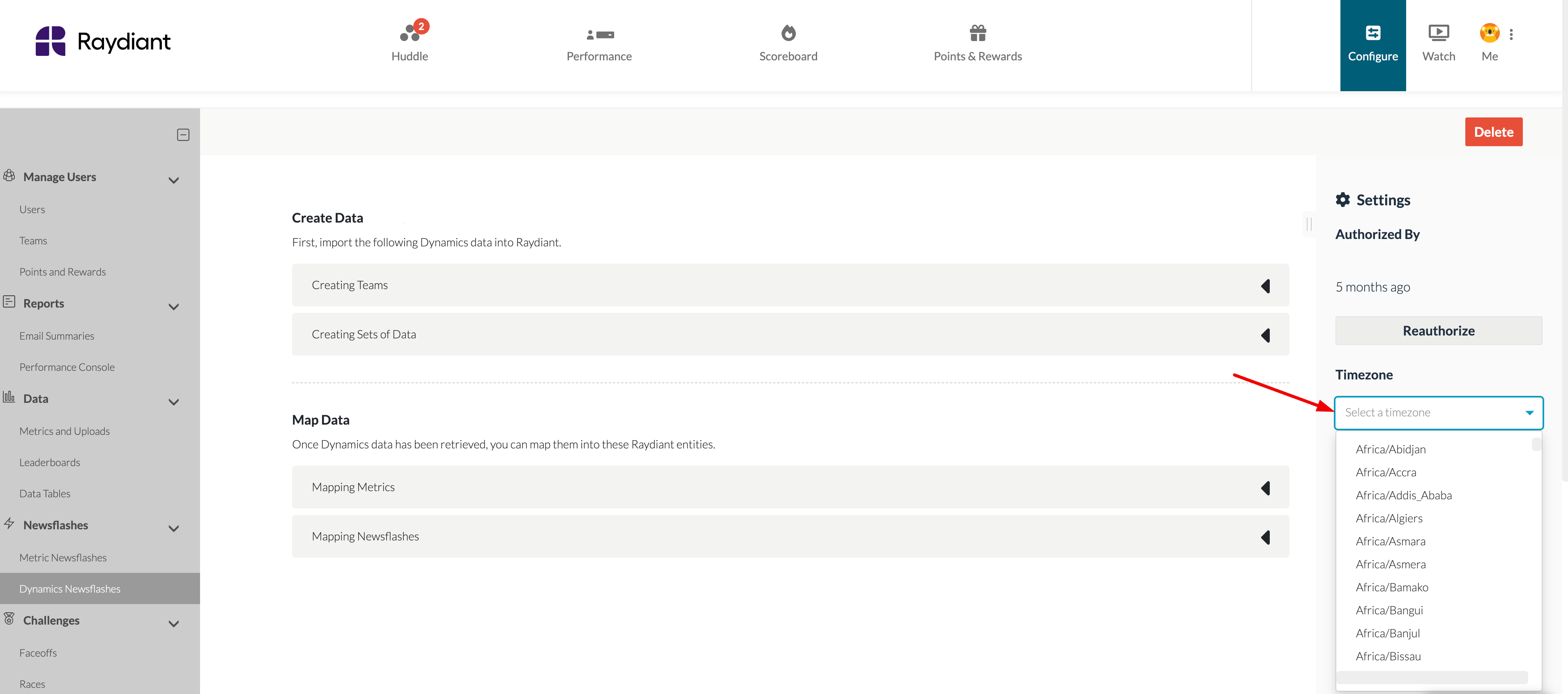Click the timezone list vertical scrollbar
This screenshot has height=694, width=1568.
tap(1536, 444)
